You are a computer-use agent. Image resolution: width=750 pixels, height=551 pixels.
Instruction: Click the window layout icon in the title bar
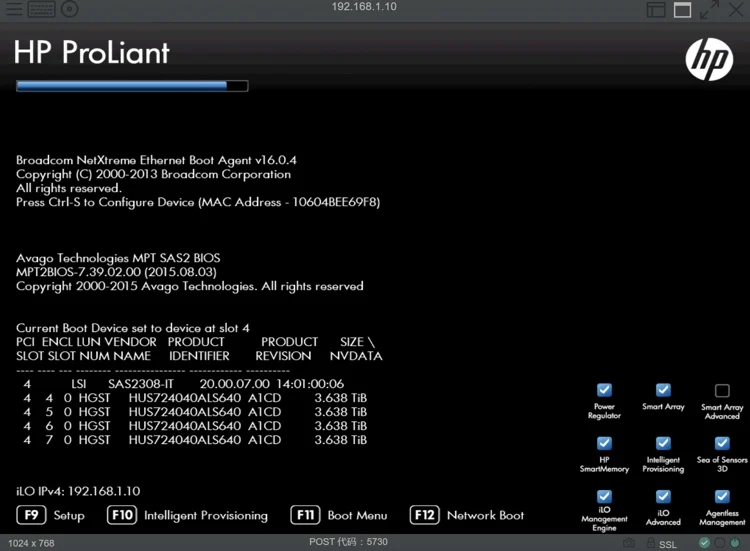(x=655, y=10)
